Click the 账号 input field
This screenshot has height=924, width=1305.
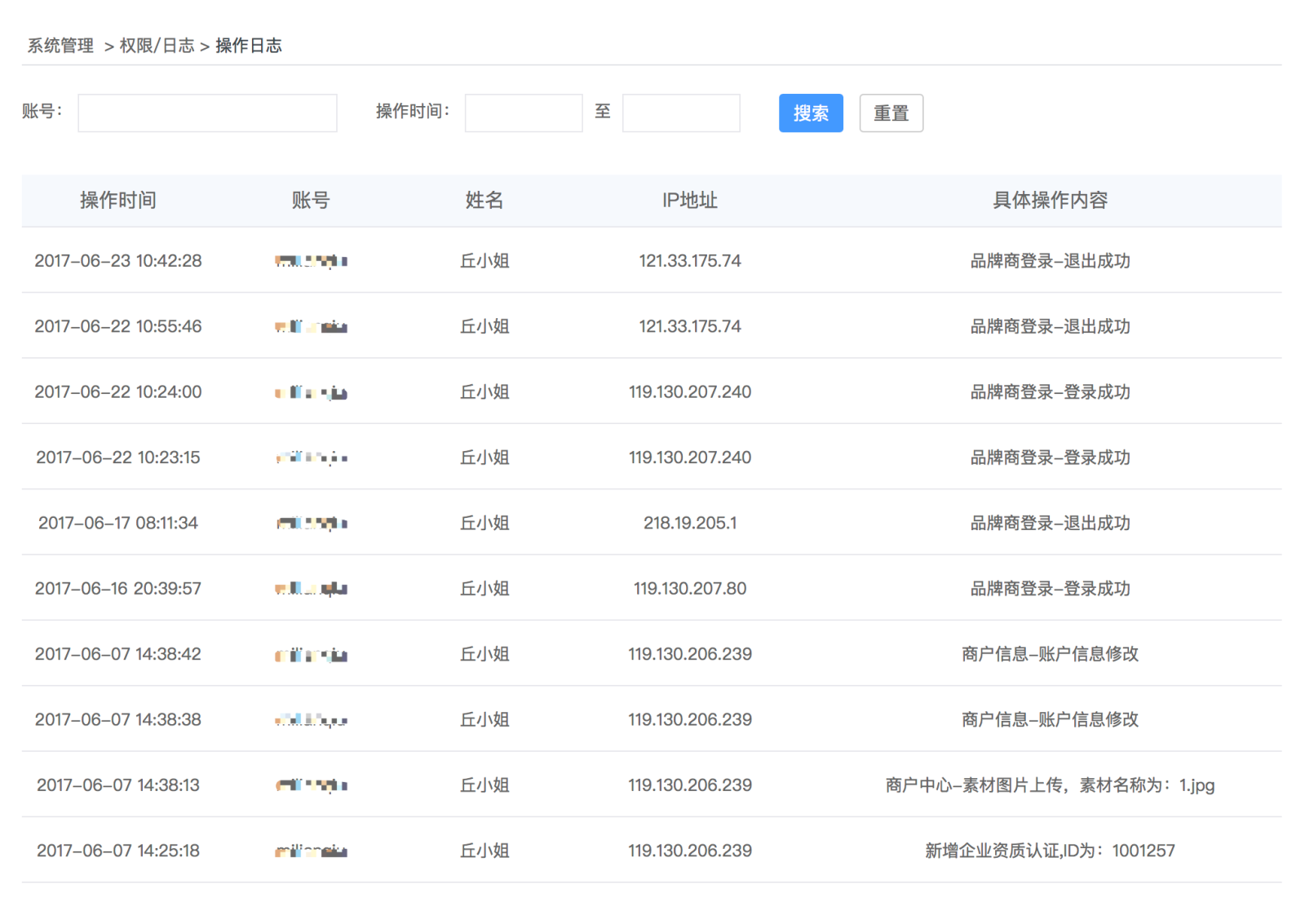[x=207, y=113]
